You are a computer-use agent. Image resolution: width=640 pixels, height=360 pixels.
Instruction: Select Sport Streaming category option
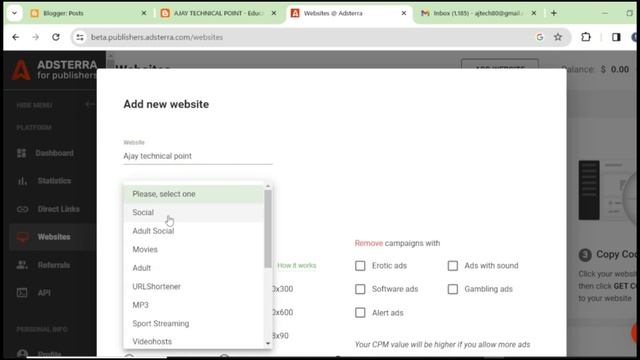pyautogui.click(x=193, y=323)
